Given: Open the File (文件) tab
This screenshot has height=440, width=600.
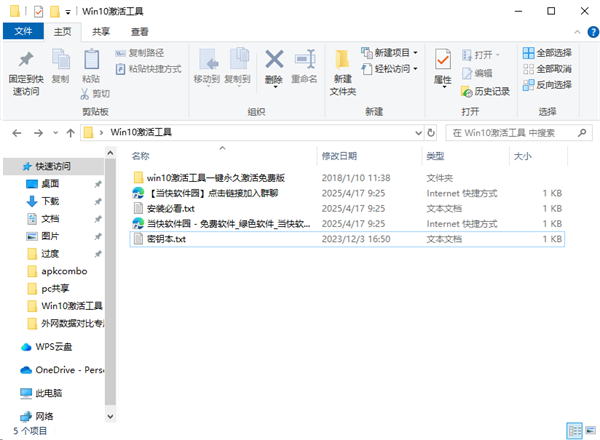Looking at the screenshot, I should pos(23,31).
